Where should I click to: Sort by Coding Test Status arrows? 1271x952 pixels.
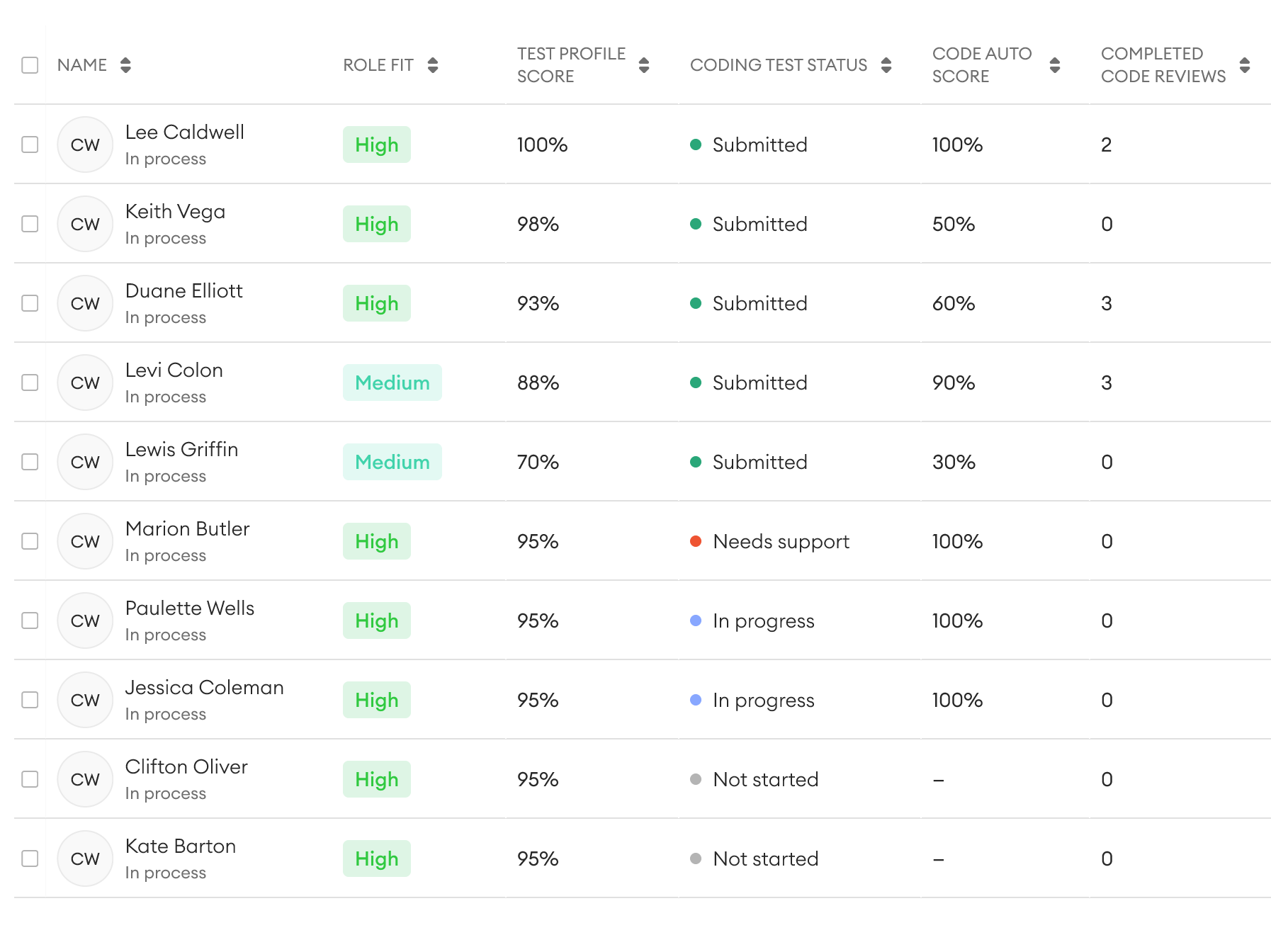(886, 65)
